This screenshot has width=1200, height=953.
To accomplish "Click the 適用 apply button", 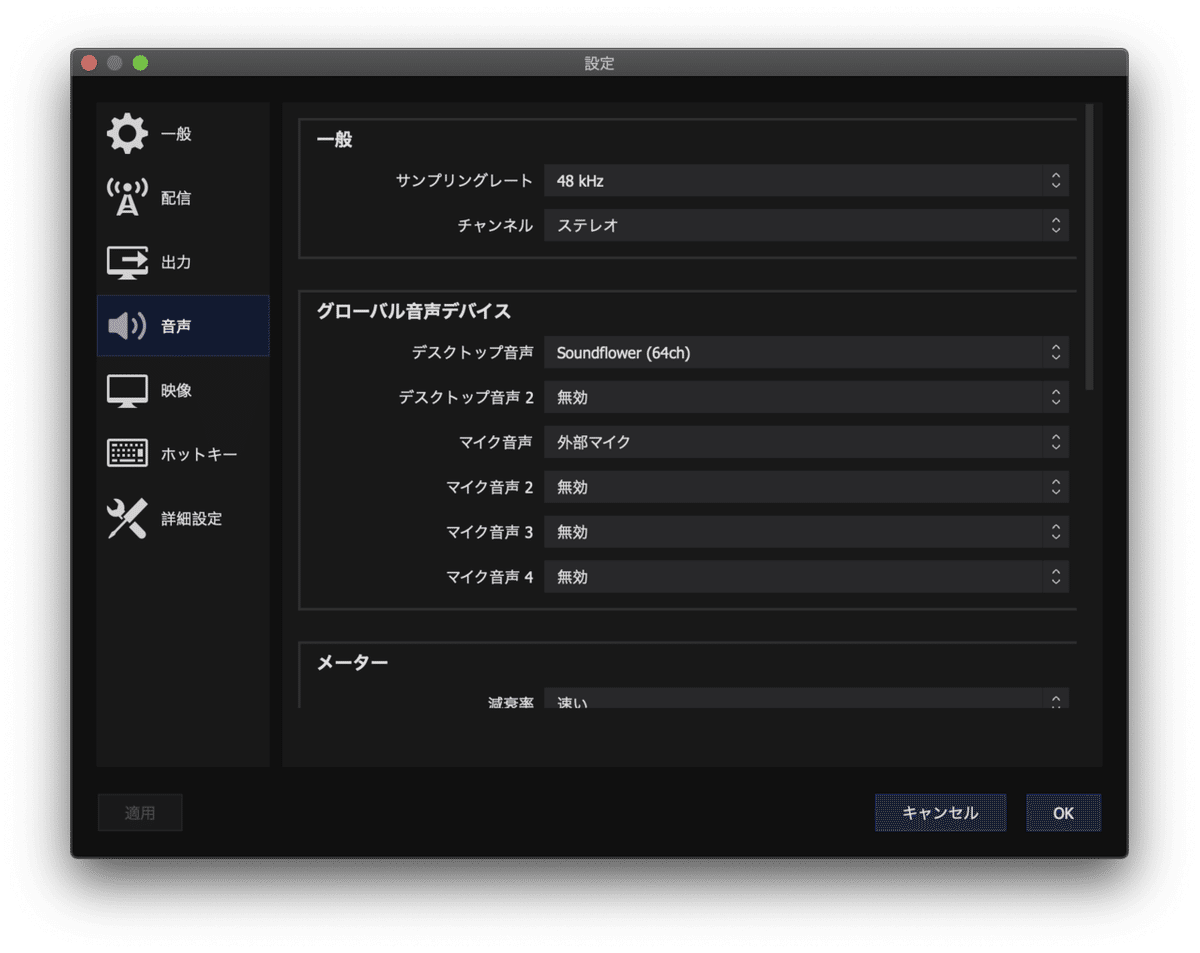I will click(140, 812).
